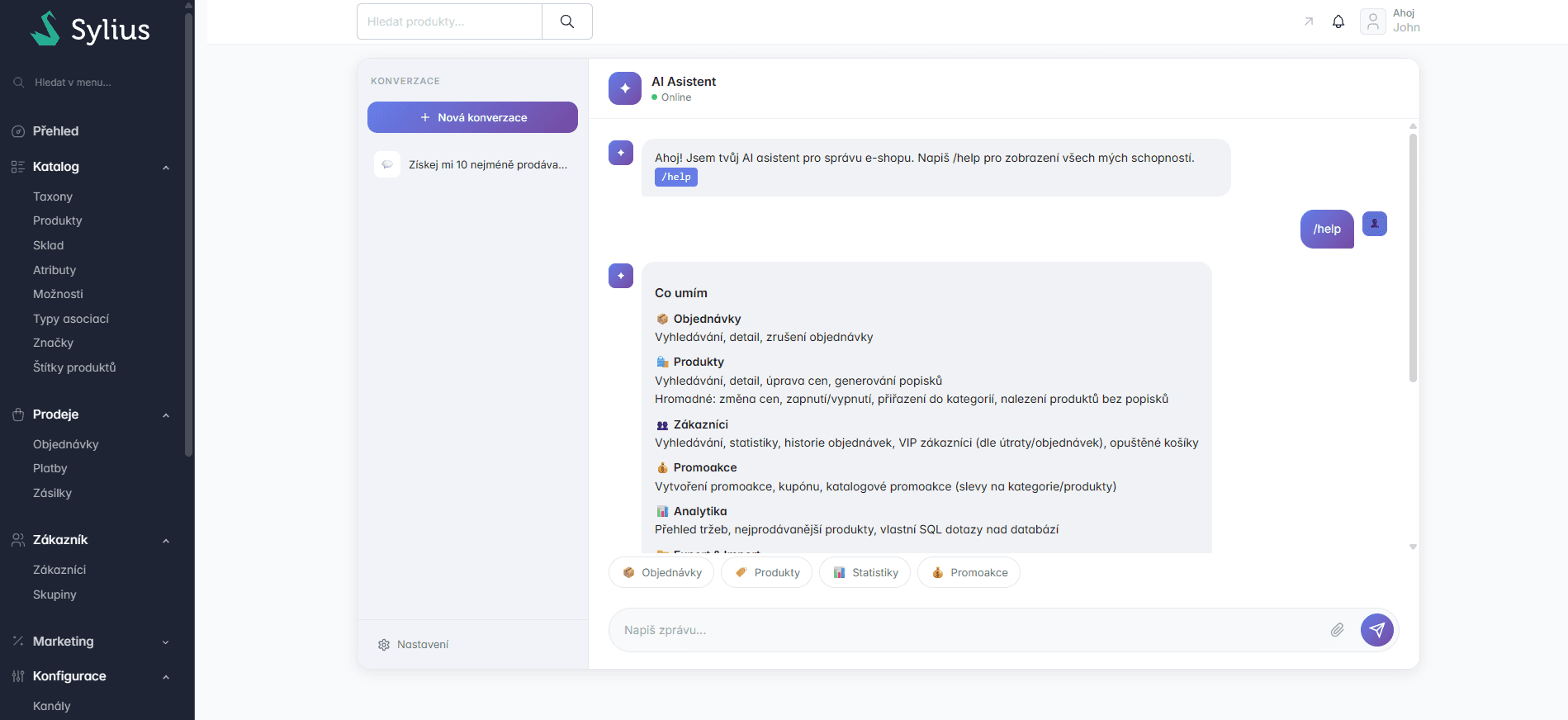Focus the Hledat produkty search field

pos(449,21)
